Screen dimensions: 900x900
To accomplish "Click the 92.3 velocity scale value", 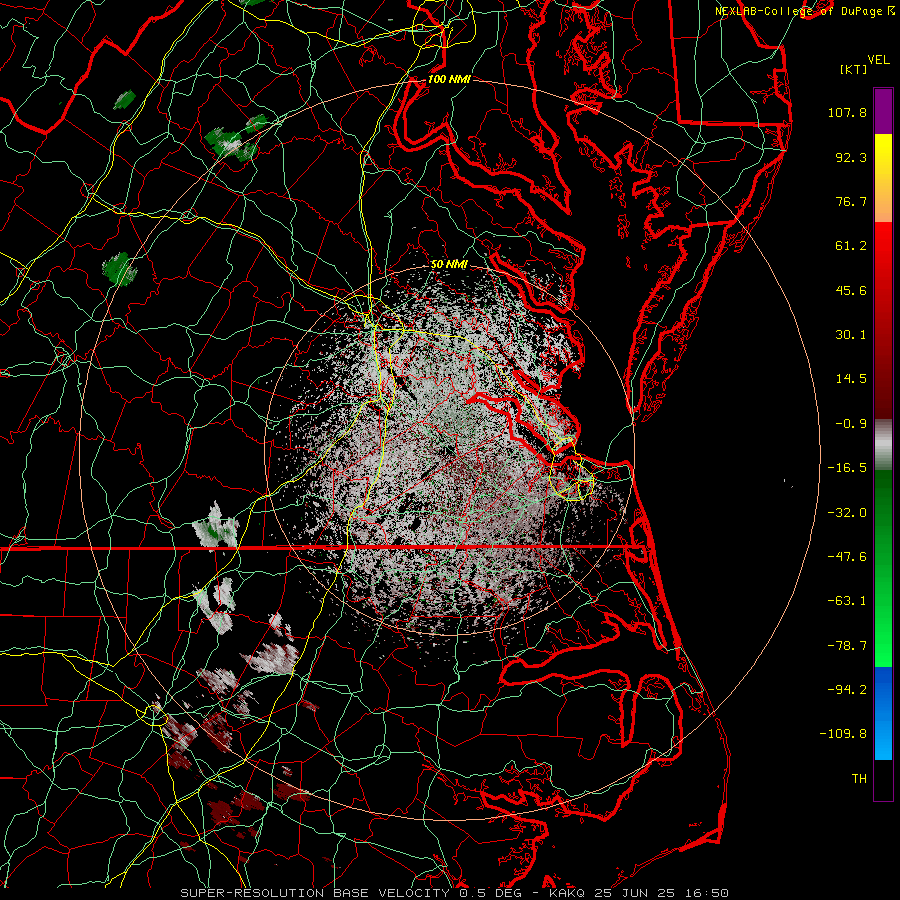I will pos(851,157).
